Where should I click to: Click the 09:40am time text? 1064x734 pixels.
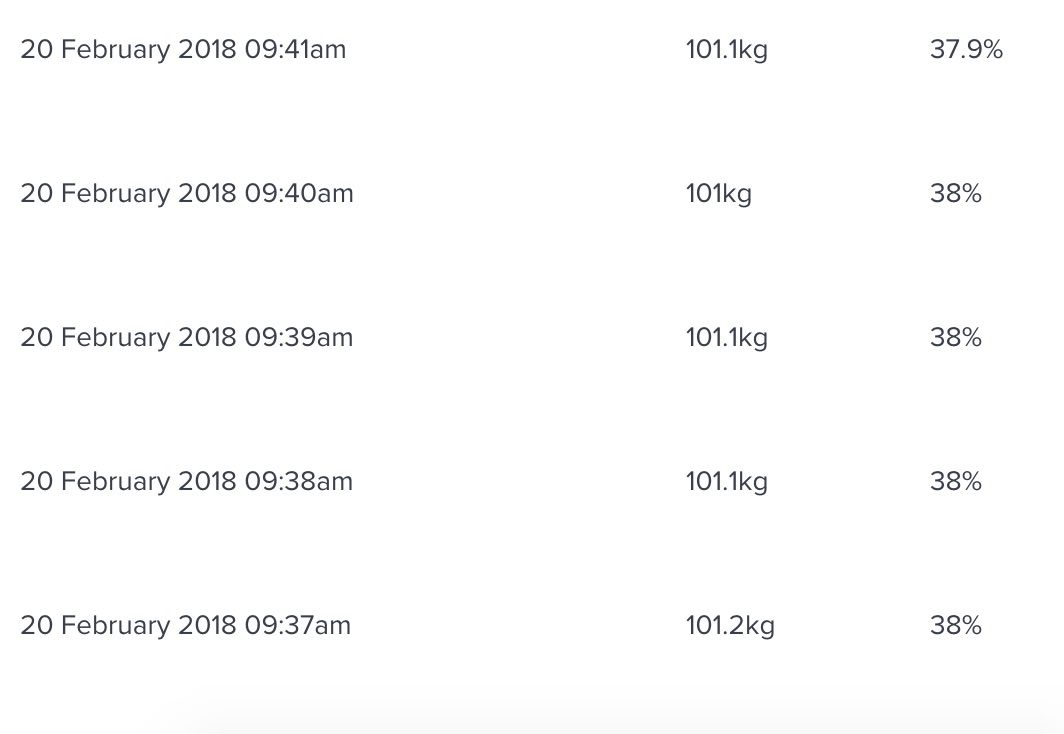299,194
